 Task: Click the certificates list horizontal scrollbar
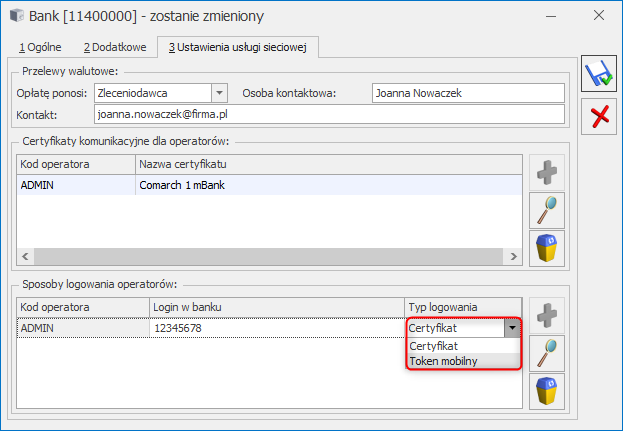(x=270, y=258)
